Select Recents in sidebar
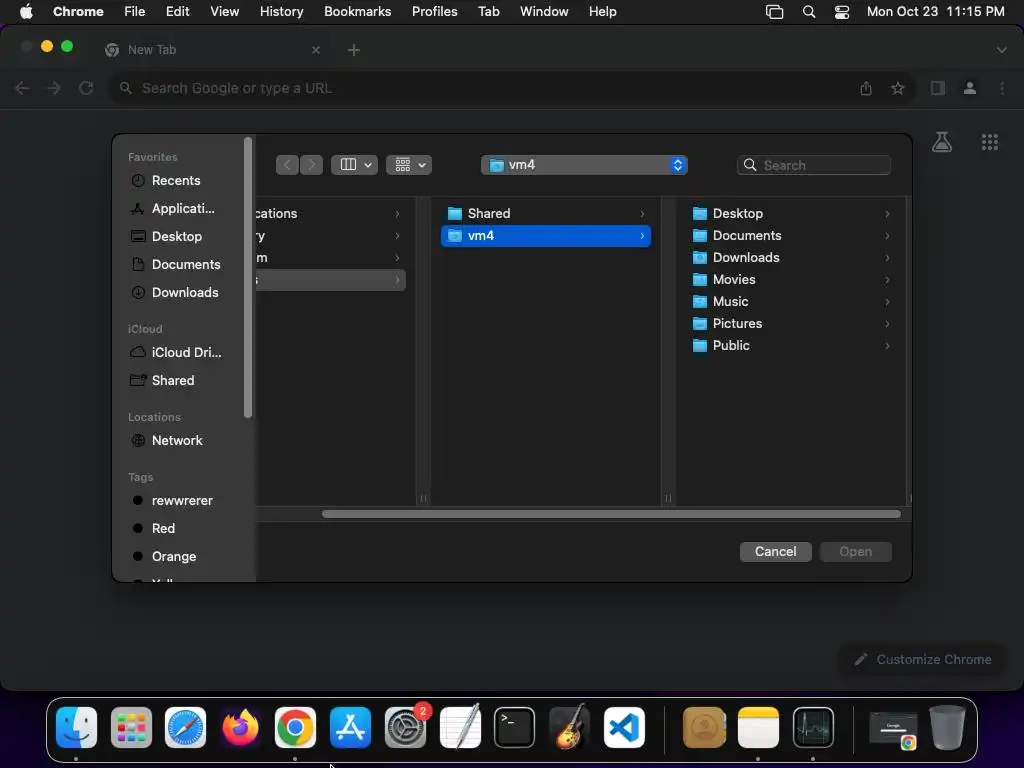 pos(175,180)
